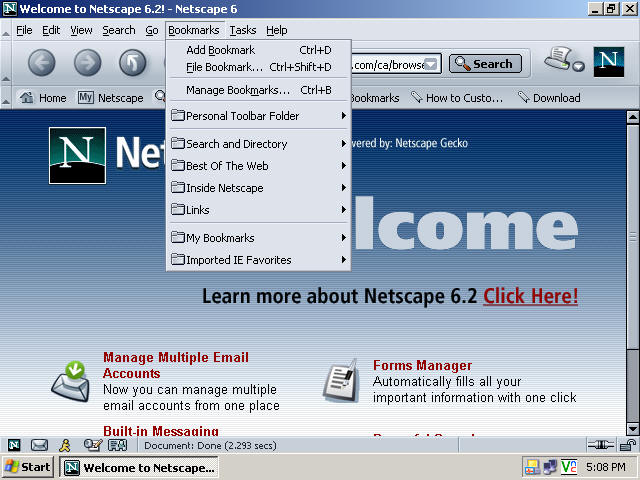640x480 pixels.
Task: Reload the page with the Reload button
Action: [x=132, y=63]
